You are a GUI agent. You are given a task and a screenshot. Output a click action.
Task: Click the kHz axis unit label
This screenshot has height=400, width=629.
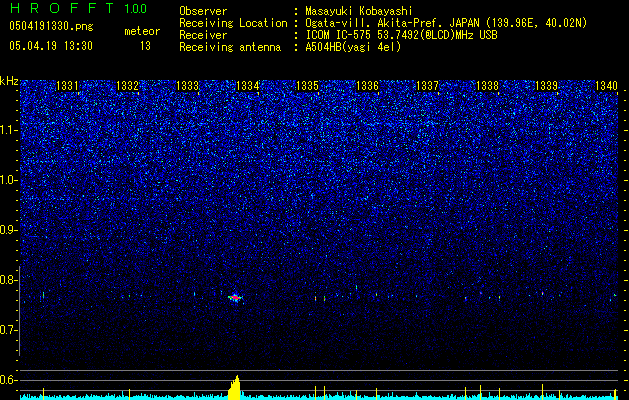(9, 81)
